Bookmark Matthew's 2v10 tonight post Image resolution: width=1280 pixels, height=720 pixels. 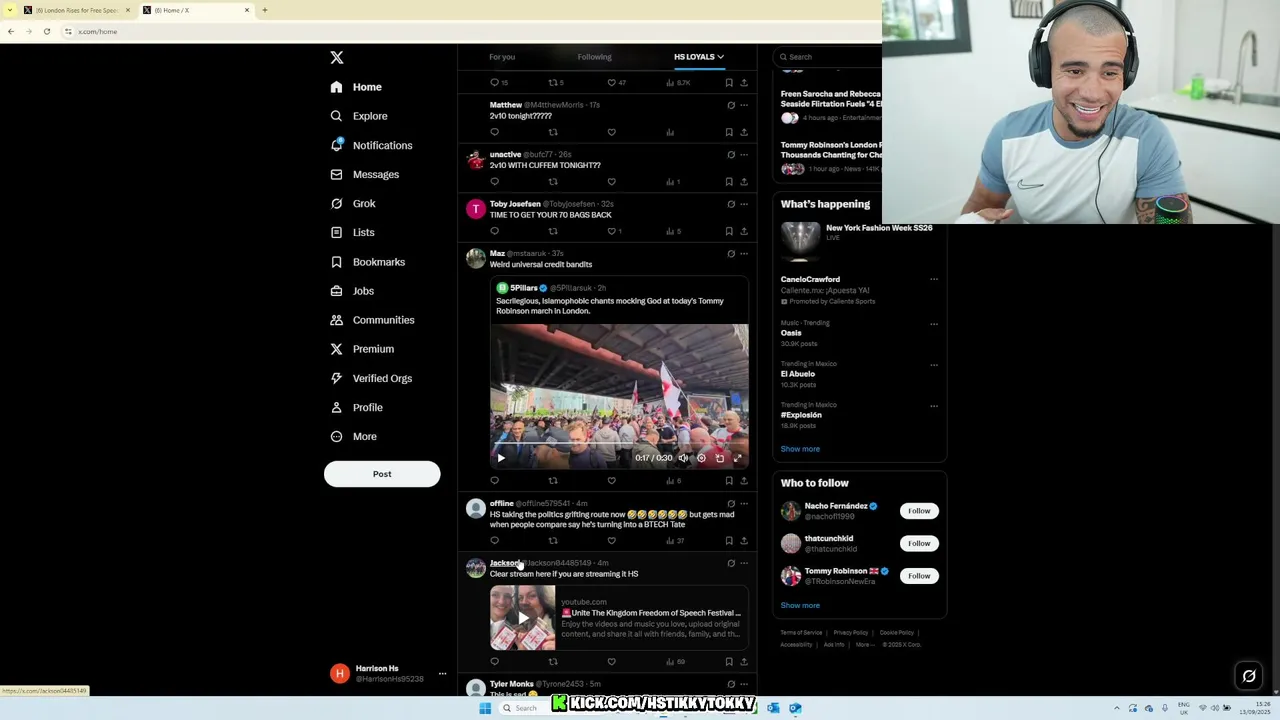pyautogui.click(x=729, y=132)
